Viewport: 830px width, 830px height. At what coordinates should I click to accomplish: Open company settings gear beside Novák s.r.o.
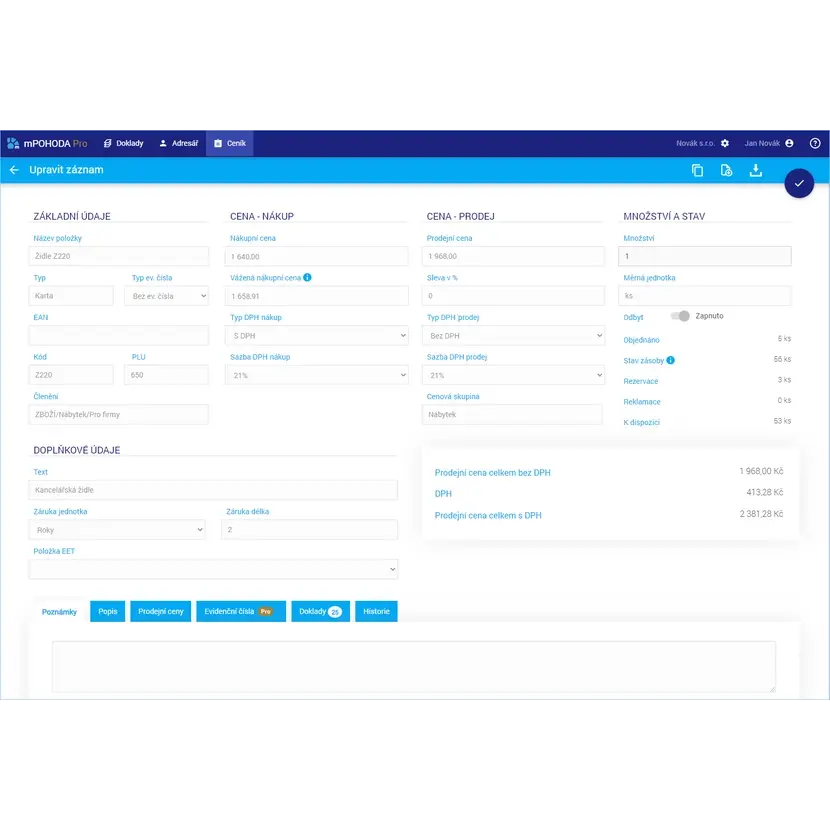pos(725,143)
